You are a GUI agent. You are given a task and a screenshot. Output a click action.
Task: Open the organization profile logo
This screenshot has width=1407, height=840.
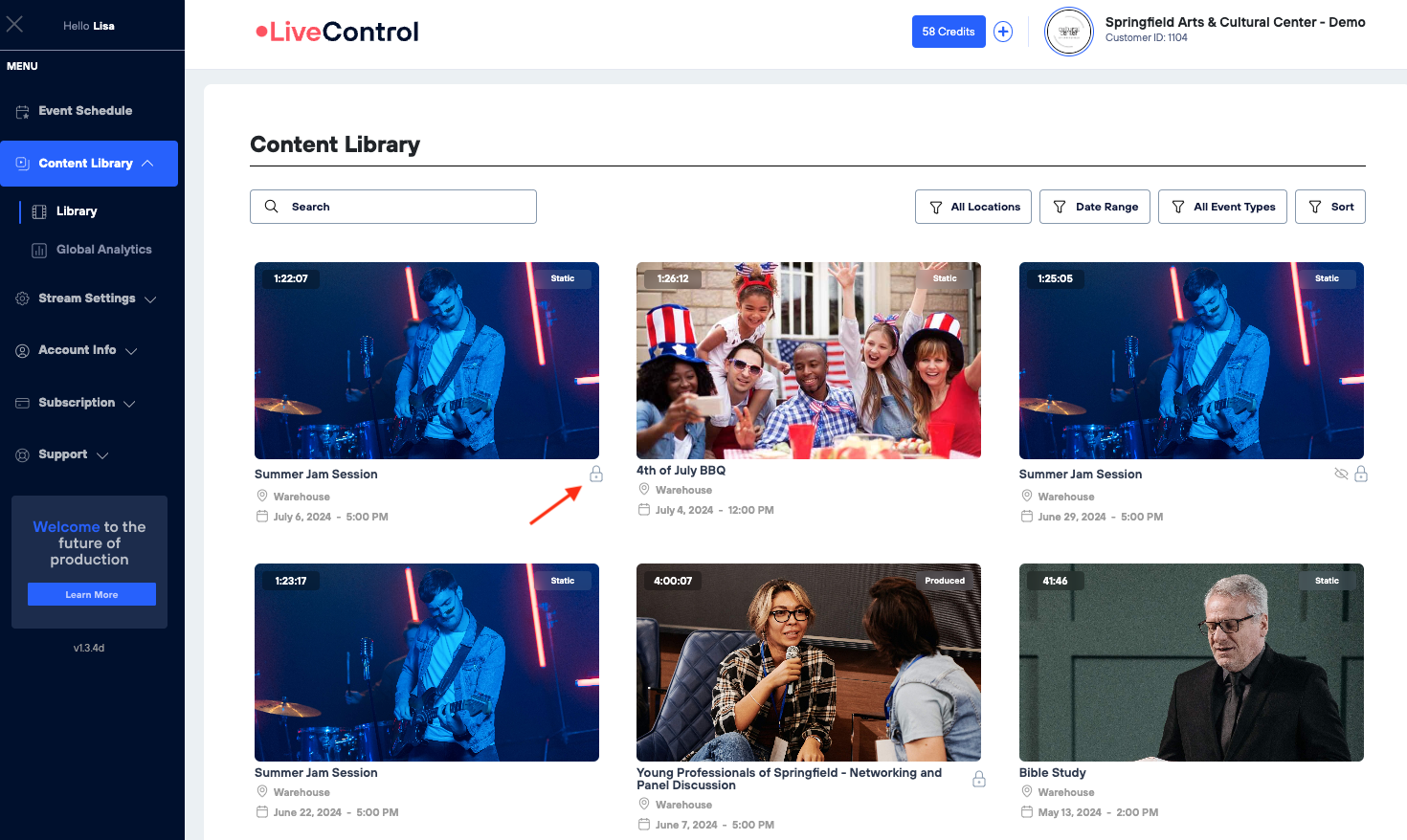(1068, 32)
